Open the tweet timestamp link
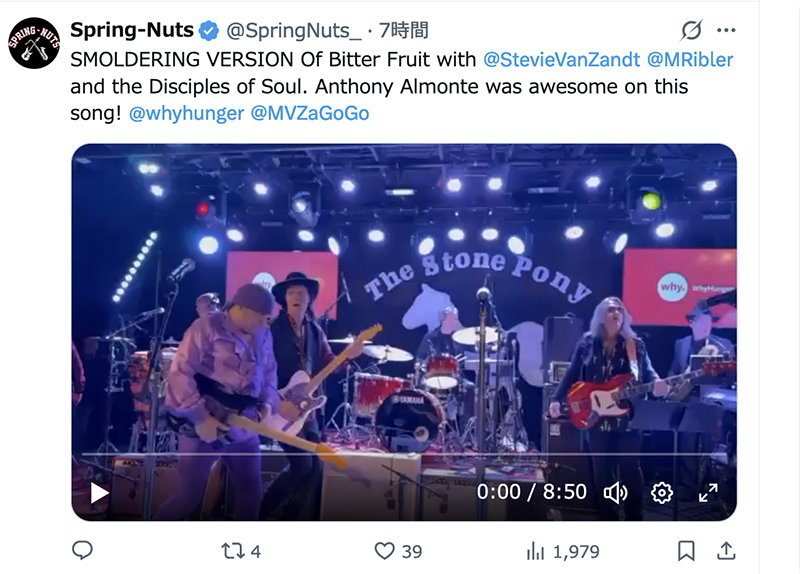This screenshot has width=800, height=574. [403, 30]
